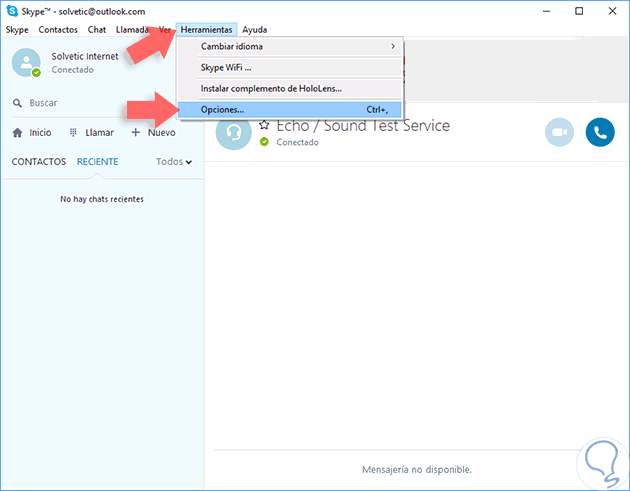Open the Todos filter dropdown

pyautogui.click(x=174, y=162)
